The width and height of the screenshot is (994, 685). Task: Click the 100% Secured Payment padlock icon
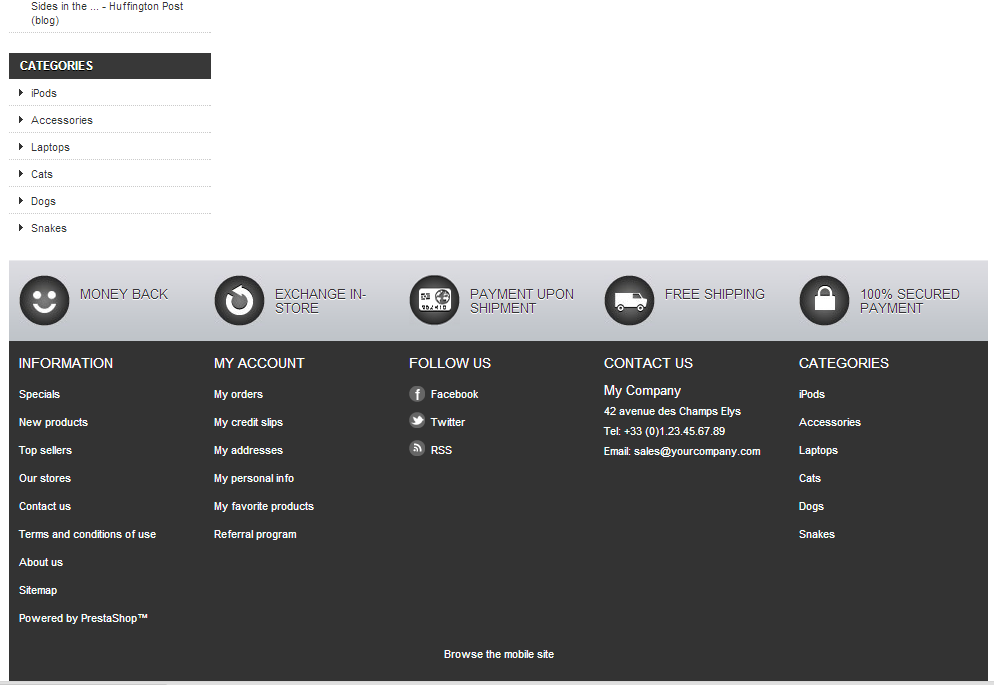824,300
